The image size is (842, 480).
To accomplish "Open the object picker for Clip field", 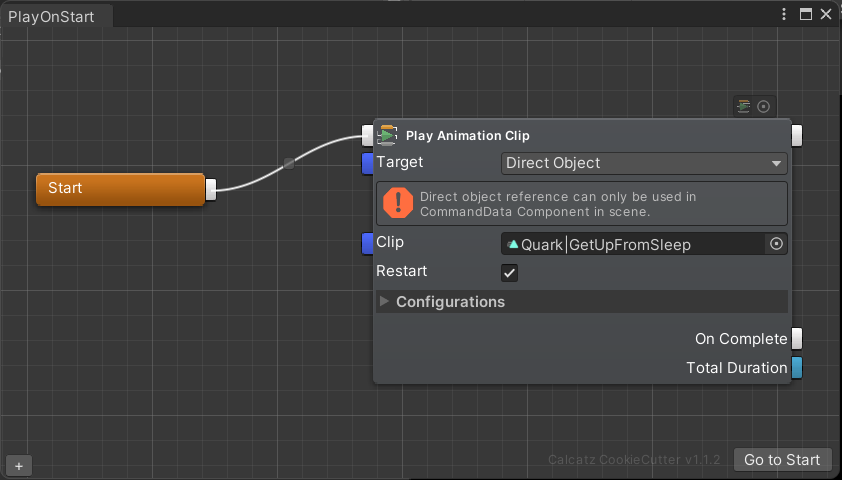I will click(x=776, y=244).
